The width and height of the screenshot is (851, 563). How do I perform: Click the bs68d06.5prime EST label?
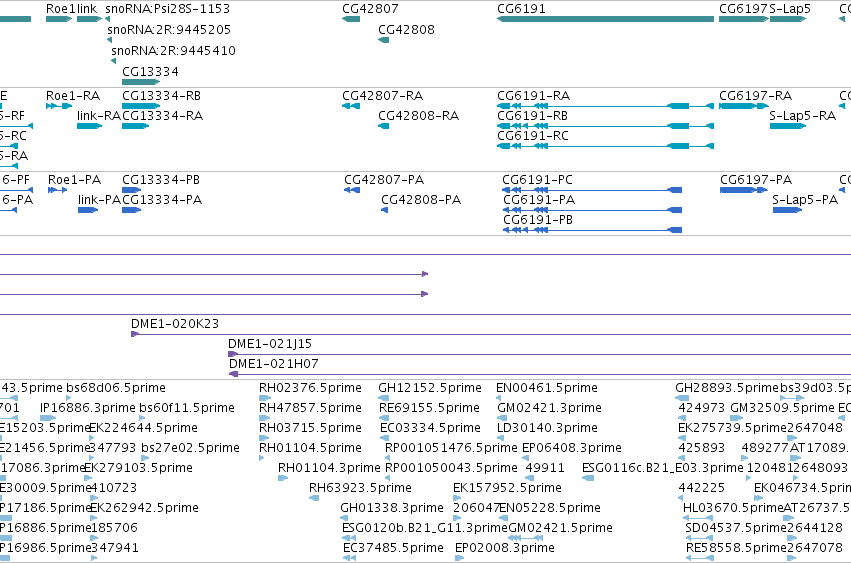[116, 388]
